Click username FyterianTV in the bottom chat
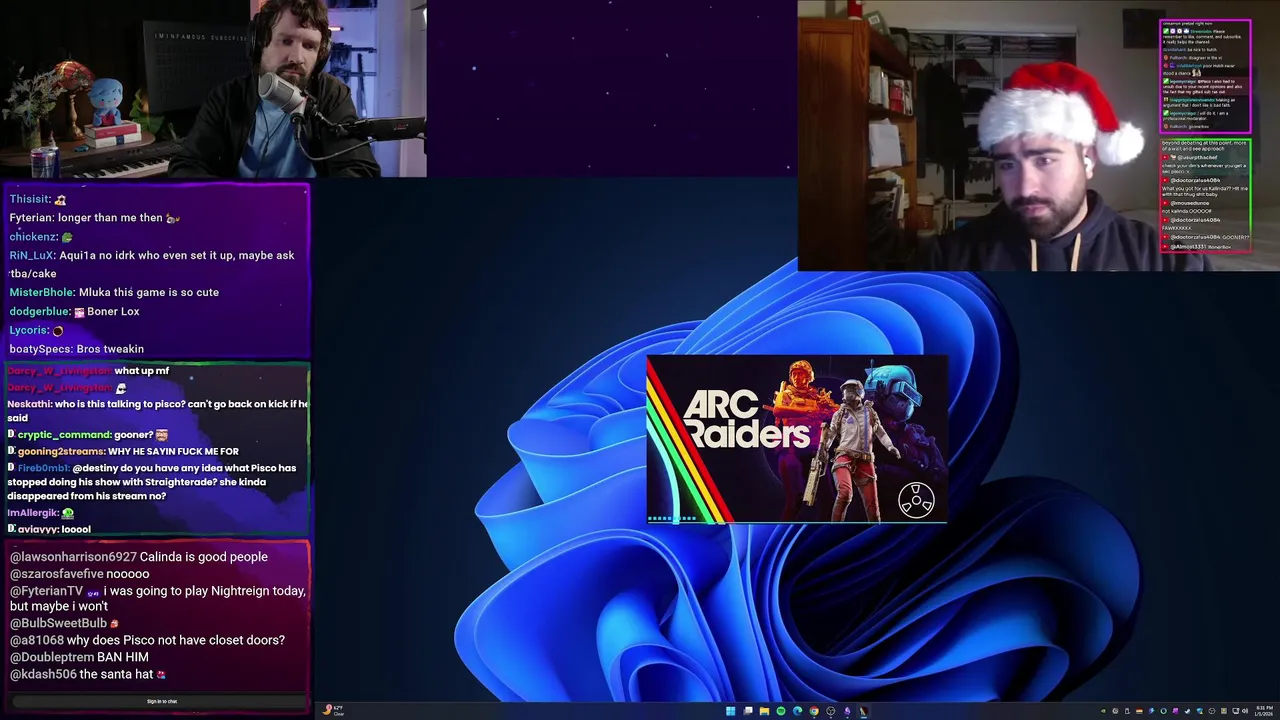 coord(48,591)
